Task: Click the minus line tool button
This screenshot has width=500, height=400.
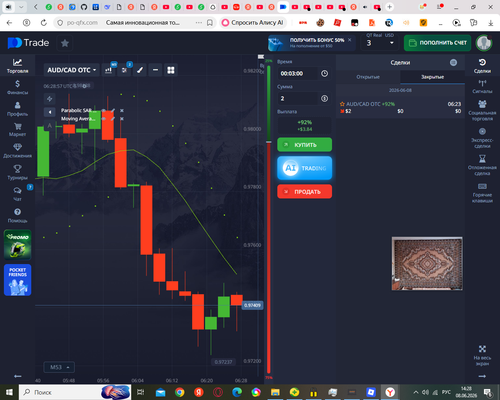Action: coord(155,70)
